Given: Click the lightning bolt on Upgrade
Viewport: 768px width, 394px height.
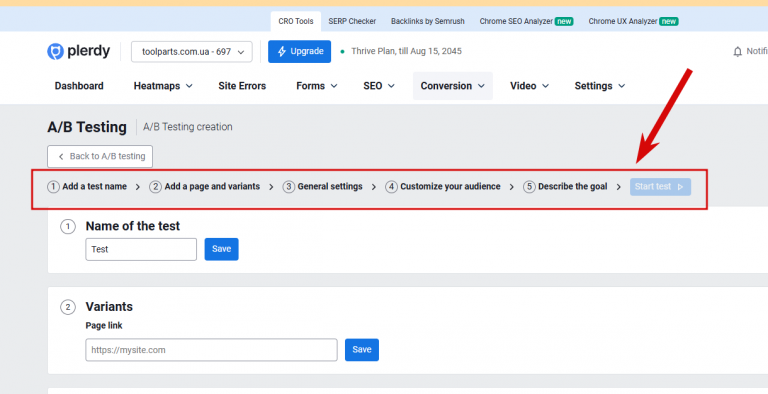Looking at the screenshot, I should coord(282,51).
